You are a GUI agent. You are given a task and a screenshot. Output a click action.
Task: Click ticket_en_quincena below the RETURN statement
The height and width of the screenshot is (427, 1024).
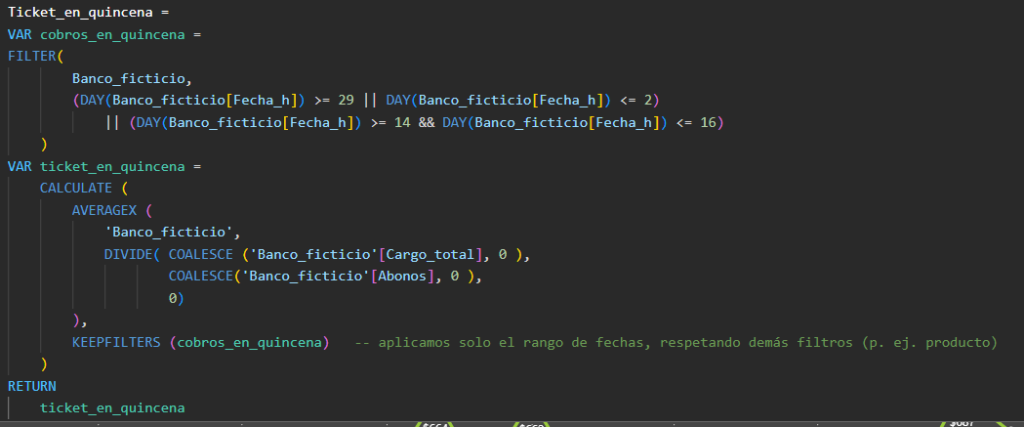click(x=112, y=408)
